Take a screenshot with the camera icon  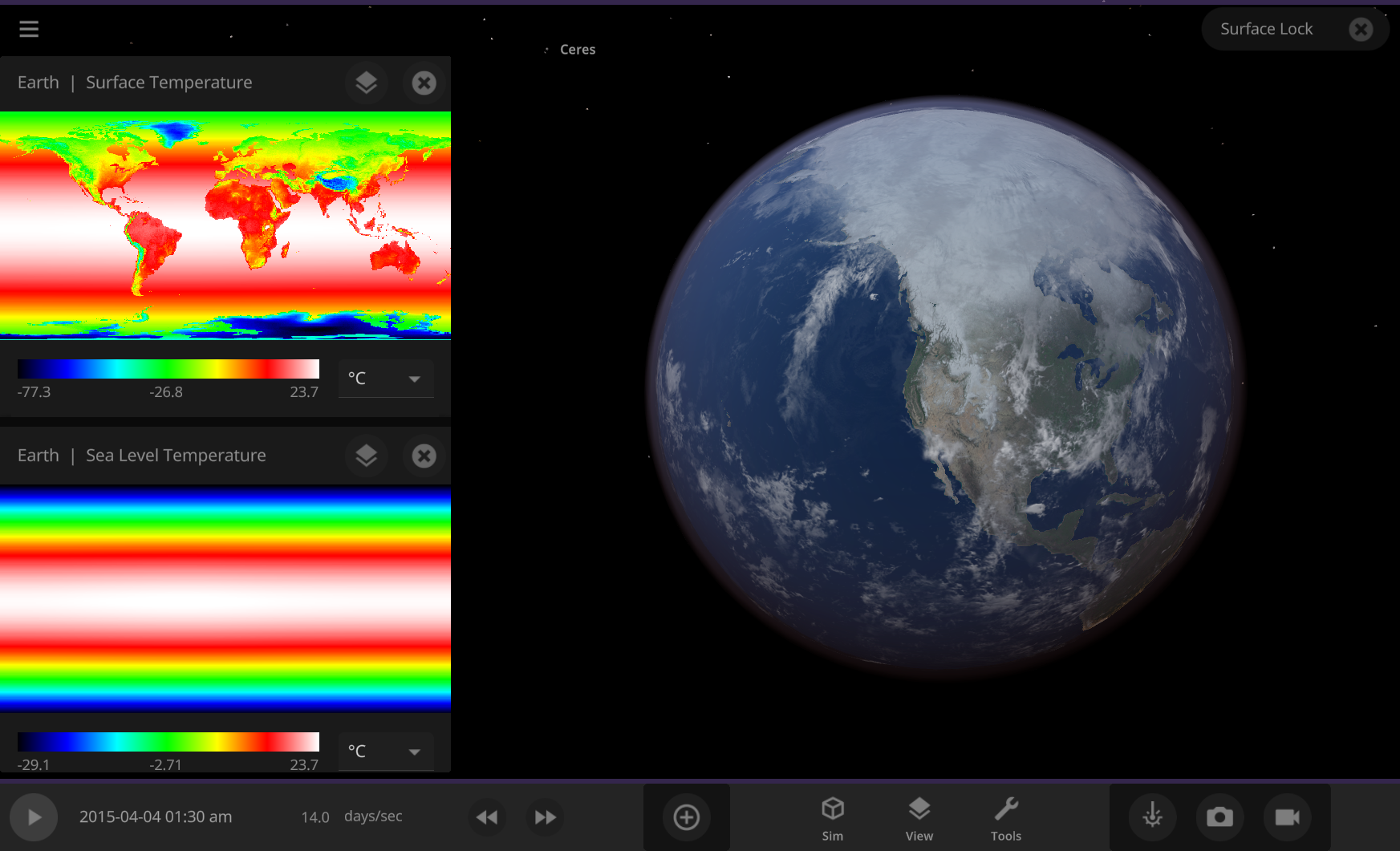click(x=1219, y=817)
